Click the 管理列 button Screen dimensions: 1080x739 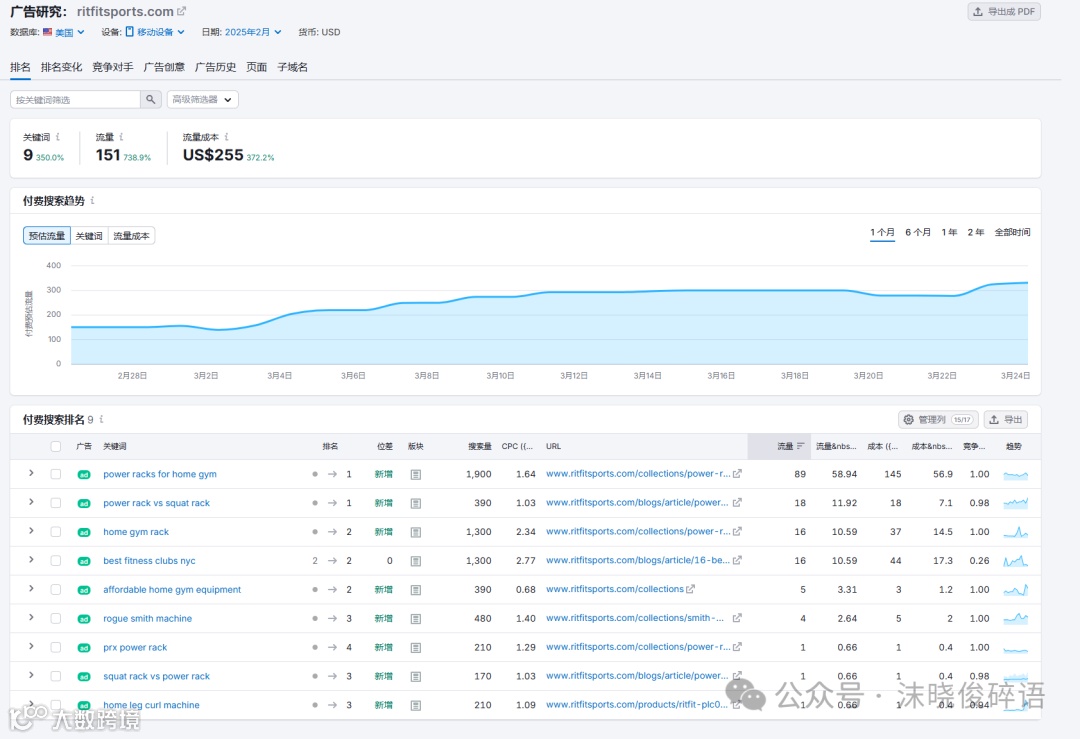point(938,419)
